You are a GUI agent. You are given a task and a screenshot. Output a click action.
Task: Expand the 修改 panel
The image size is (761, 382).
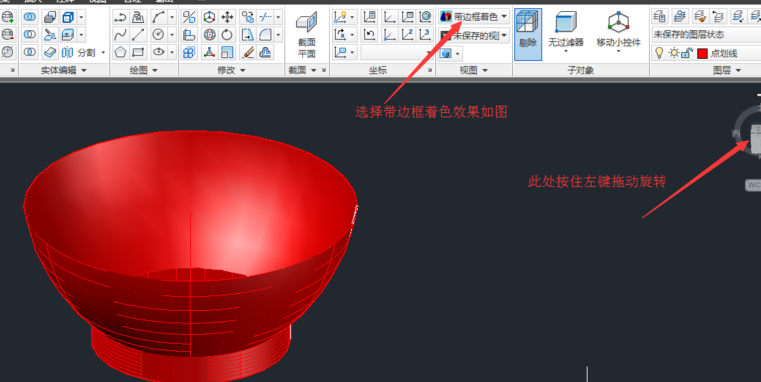tap(232, 70)
